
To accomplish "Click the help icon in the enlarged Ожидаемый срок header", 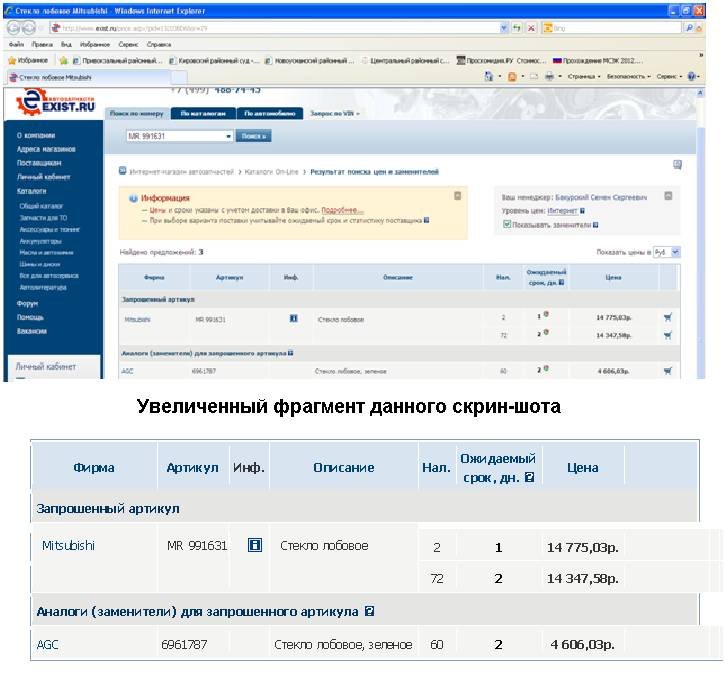I will 530,477.
